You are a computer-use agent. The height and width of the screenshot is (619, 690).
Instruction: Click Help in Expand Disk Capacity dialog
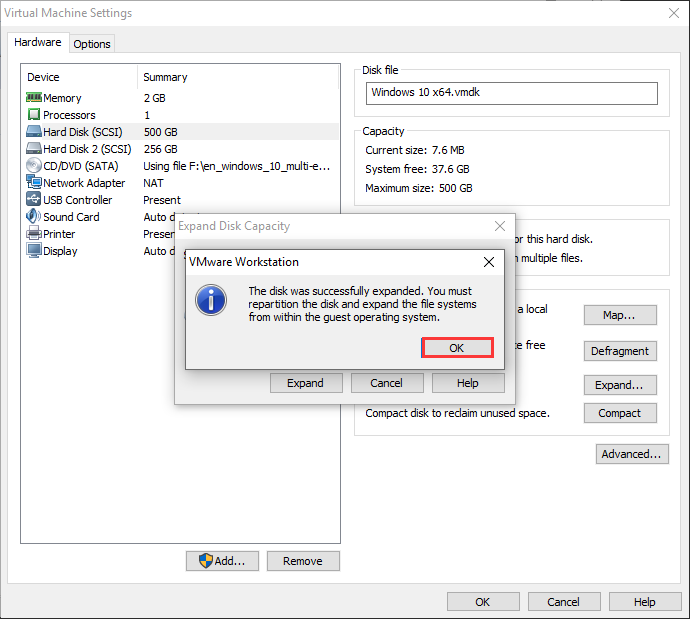coord(468,383)
